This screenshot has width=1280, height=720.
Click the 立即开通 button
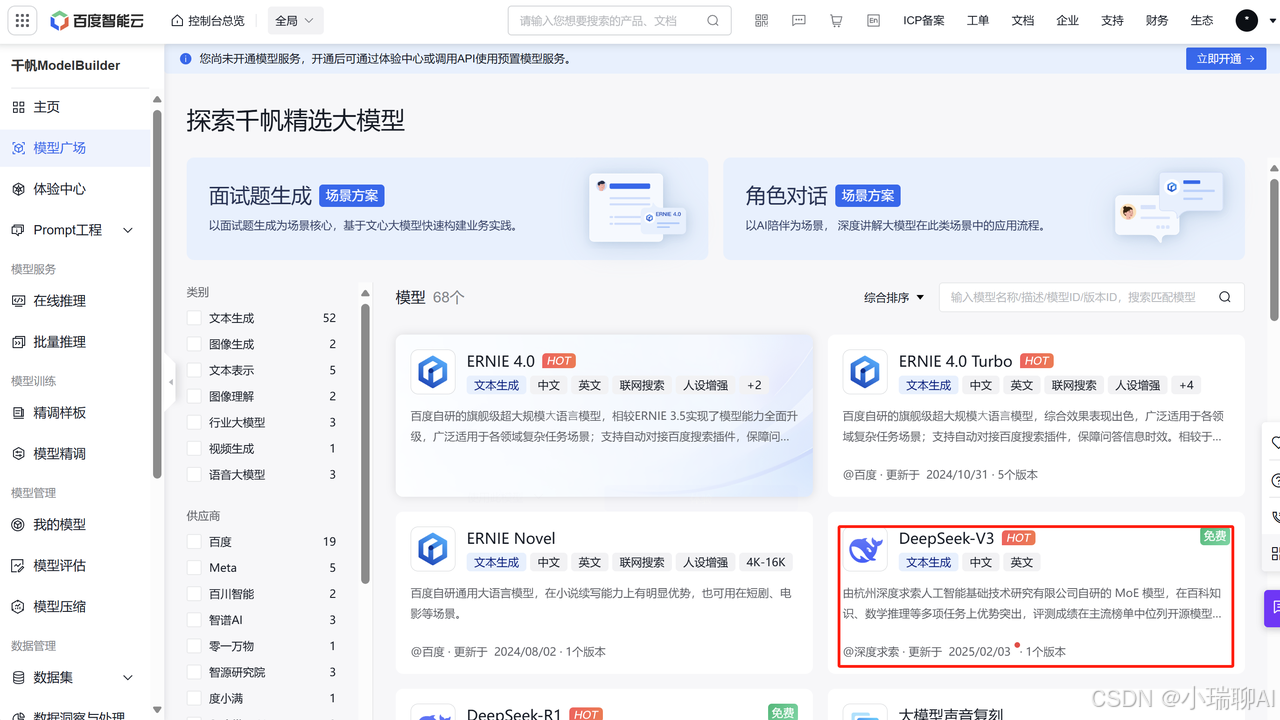1226,59
